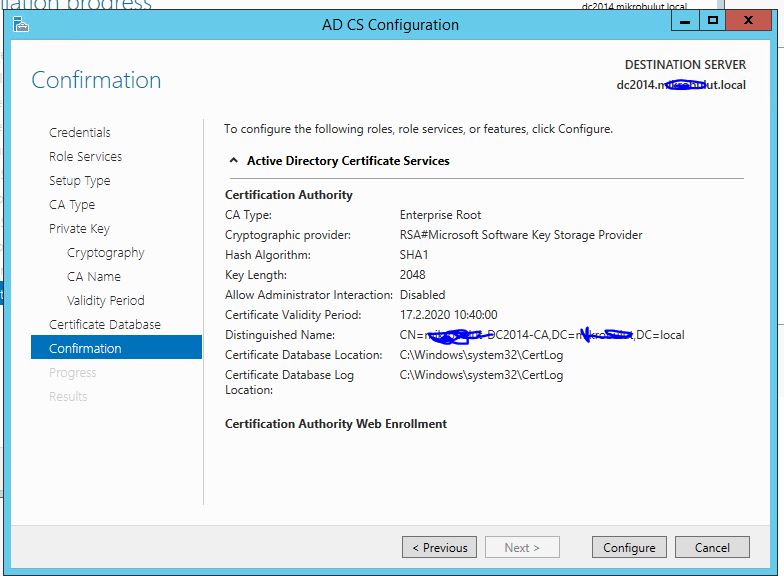The image size is (784, 576).
Task: Collapse Active Directory Certificate Services section
Action: (233, 160)
